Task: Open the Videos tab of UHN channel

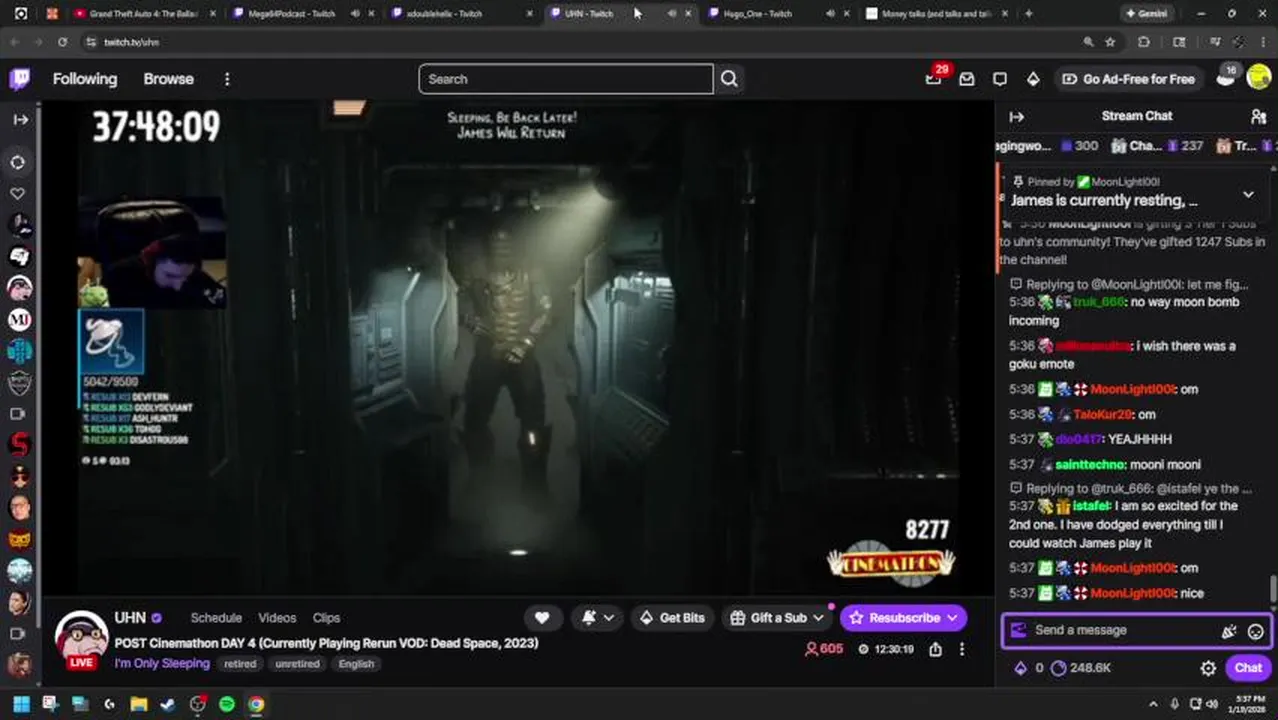Action: (x=277, y=618)
